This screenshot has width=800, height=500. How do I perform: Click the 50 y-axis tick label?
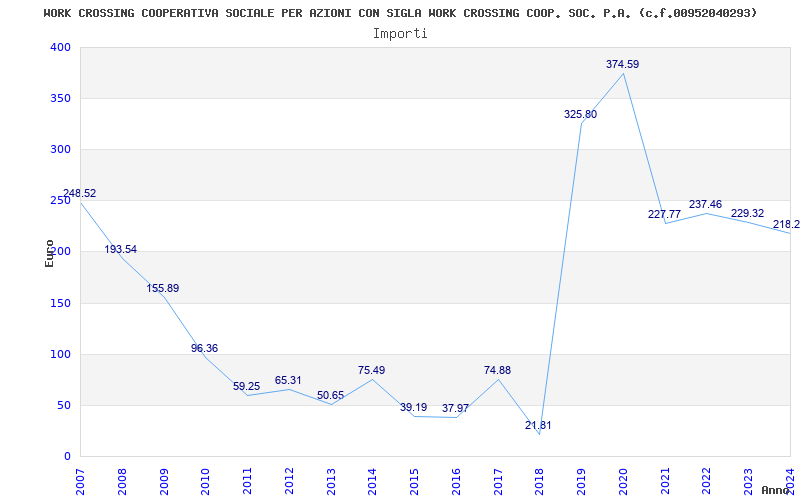[64, 405]
